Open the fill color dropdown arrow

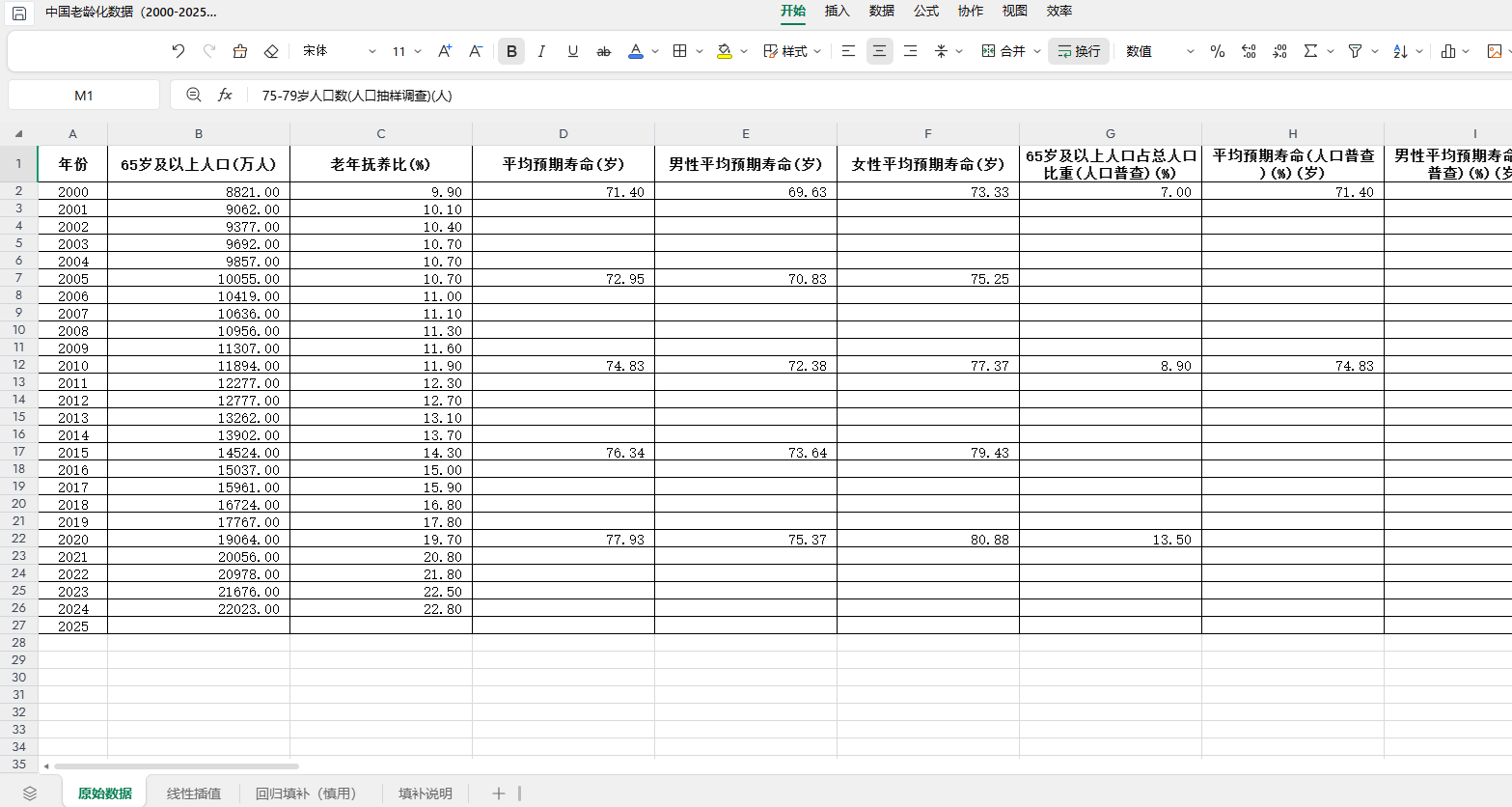(744, 51)
